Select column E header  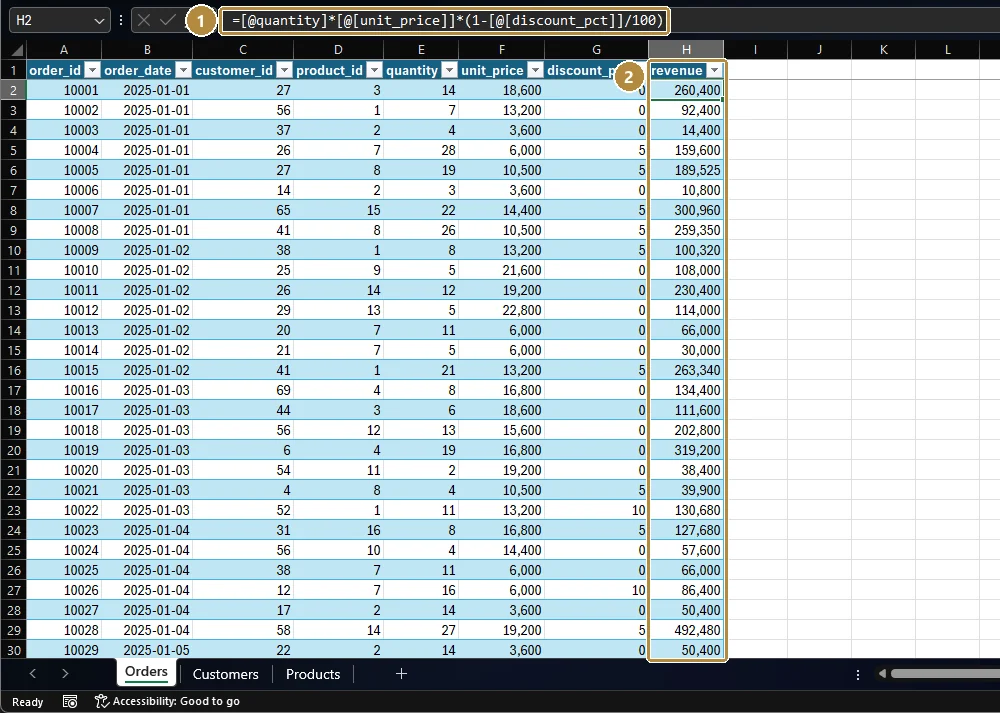[421, 50]
